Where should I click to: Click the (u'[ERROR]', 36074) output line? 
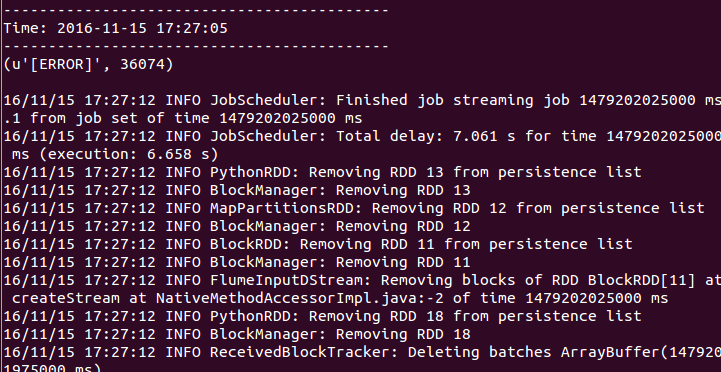(88, 64)
